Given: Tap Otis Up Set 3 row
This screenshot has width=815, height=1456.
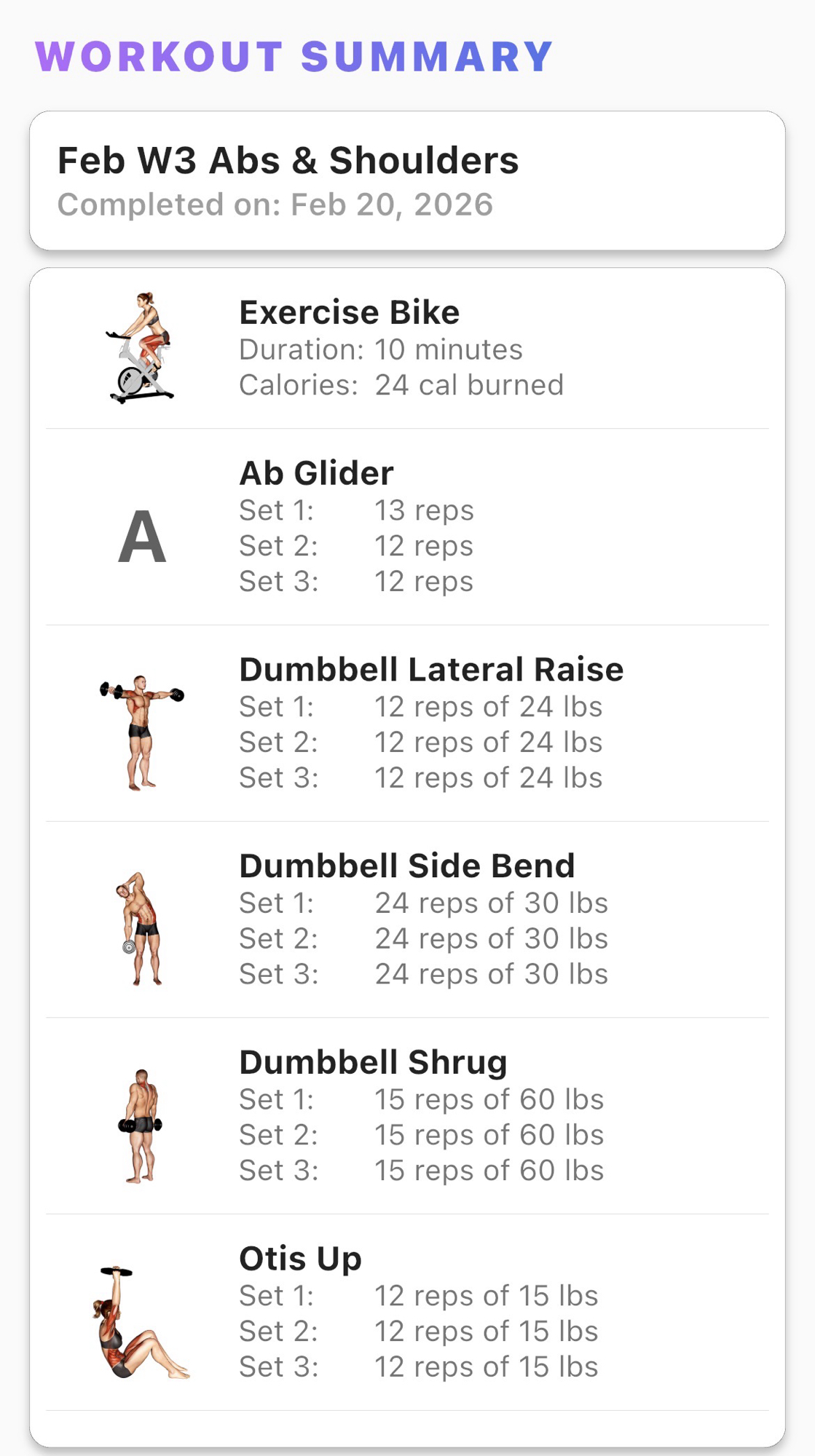Looking at the screenshot, I should (418, 1367).
